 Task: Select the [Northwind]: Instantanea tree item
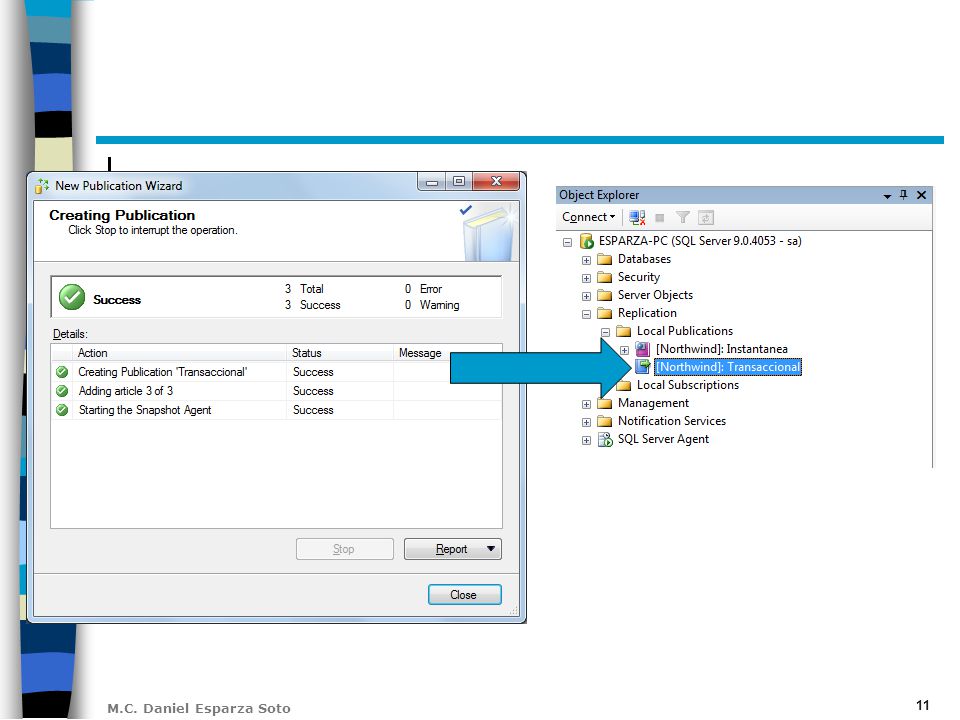coord(722,349)
